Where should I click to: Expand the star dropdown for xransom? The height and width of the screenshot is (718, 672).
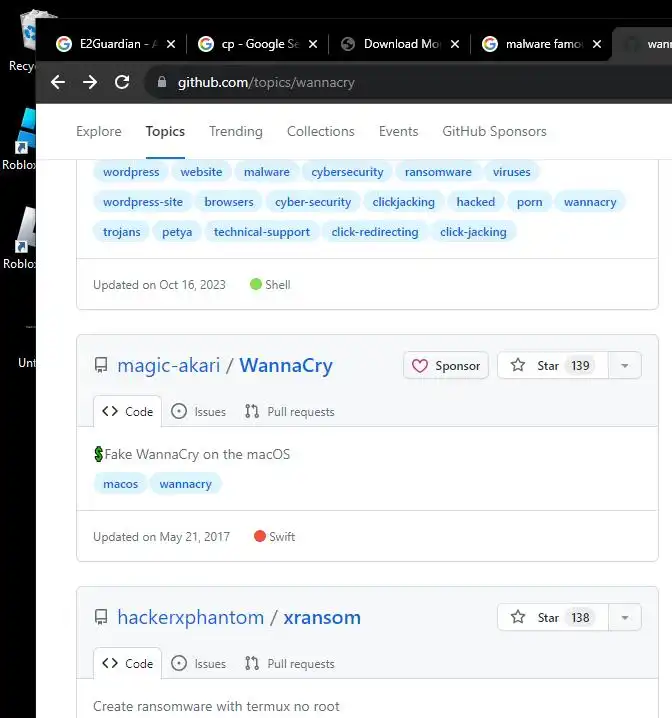(x=625, y=617)
